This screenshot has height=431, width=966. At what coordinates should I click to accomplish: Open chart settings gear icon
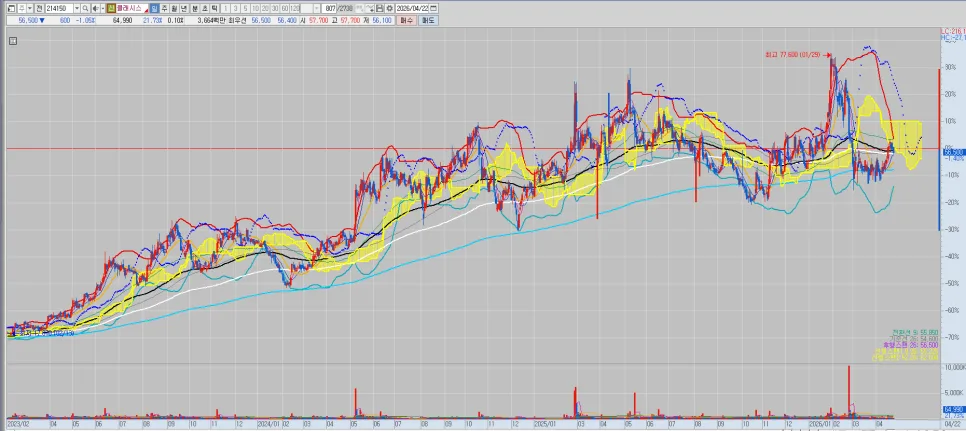[x=389, y=9]
